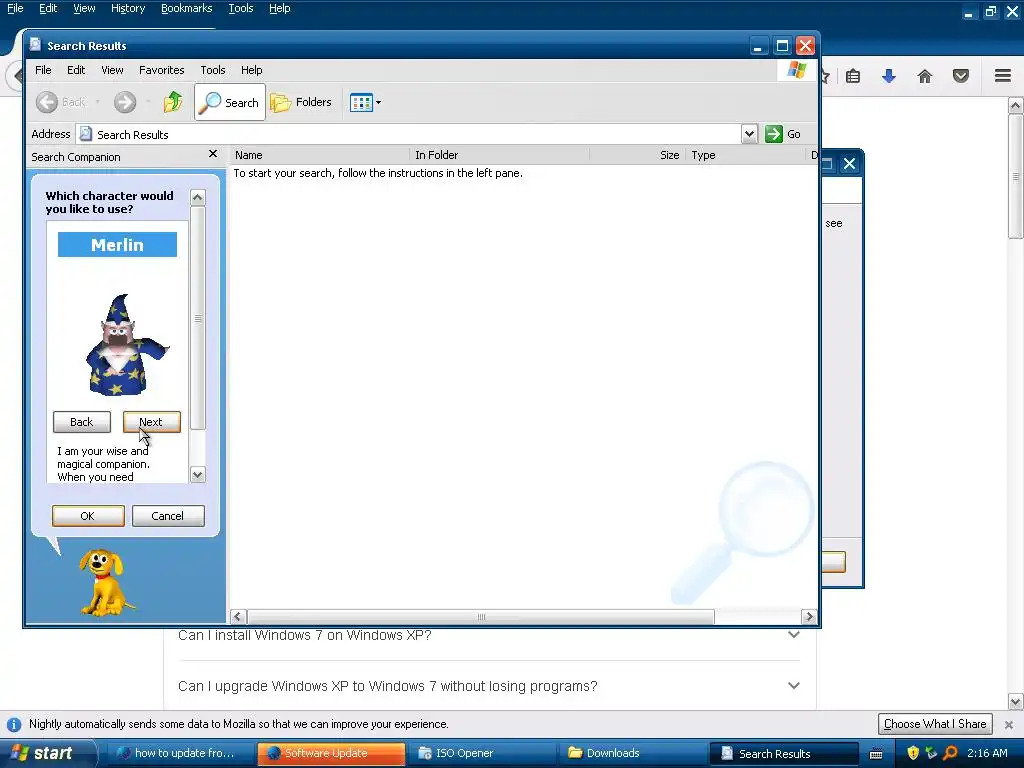Click the Firefox home icon
1024x768 pixels.
(925, 76)
